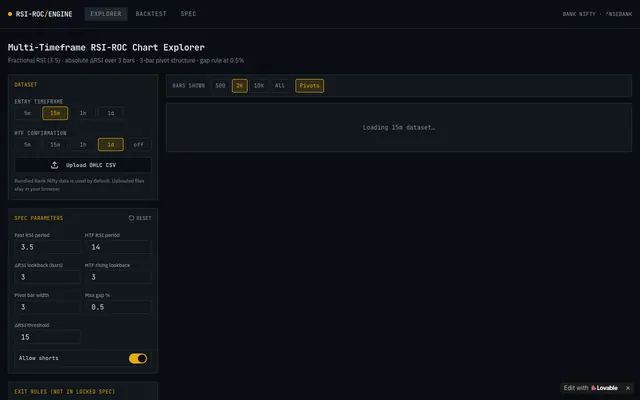Click the Bank Nifty ^NSEBANK label
Screen dimensions: 640x400
597,14
